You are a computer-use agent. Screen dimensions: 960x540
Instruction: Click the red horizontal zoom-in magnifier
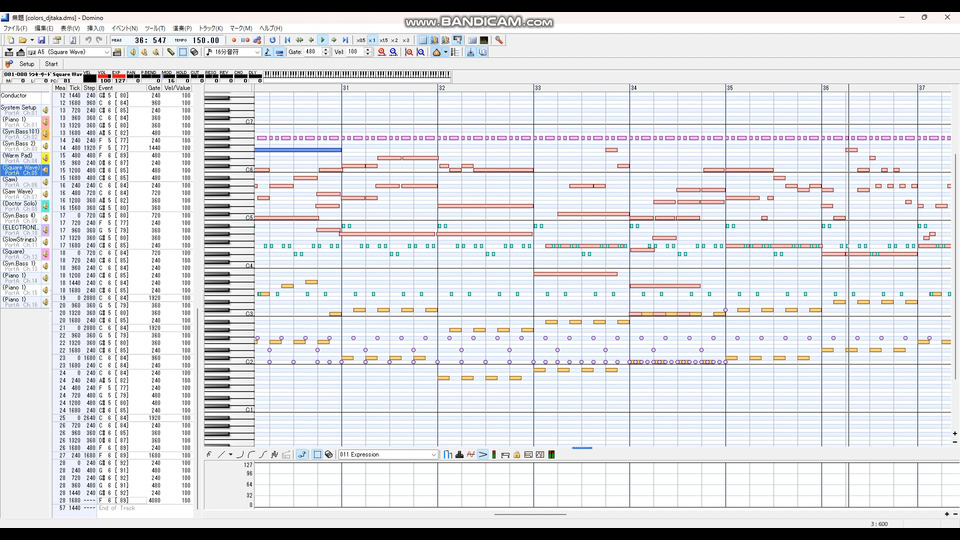point(381,53)
